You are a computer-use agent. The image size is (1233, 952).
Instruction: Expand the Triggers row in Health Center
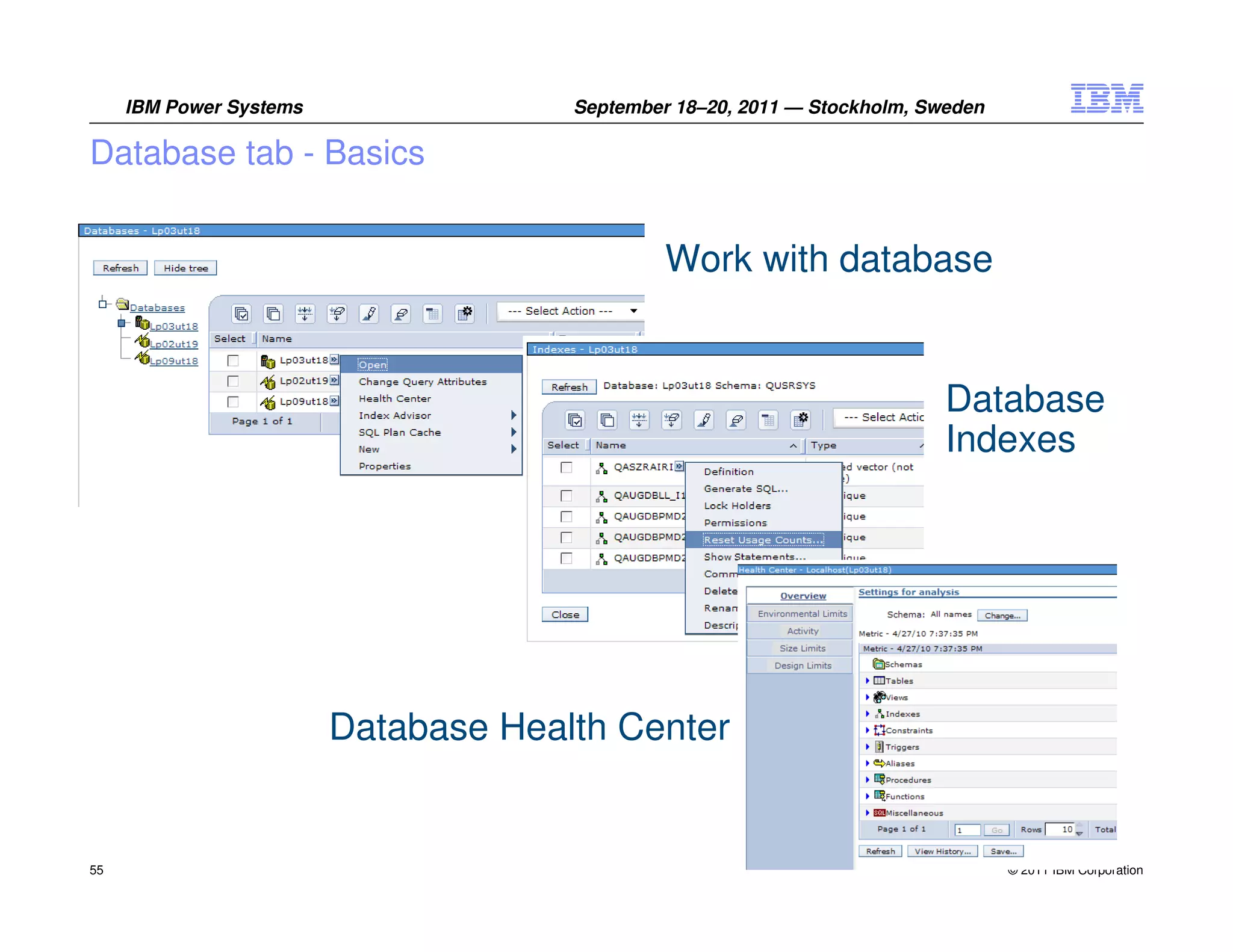868,747
